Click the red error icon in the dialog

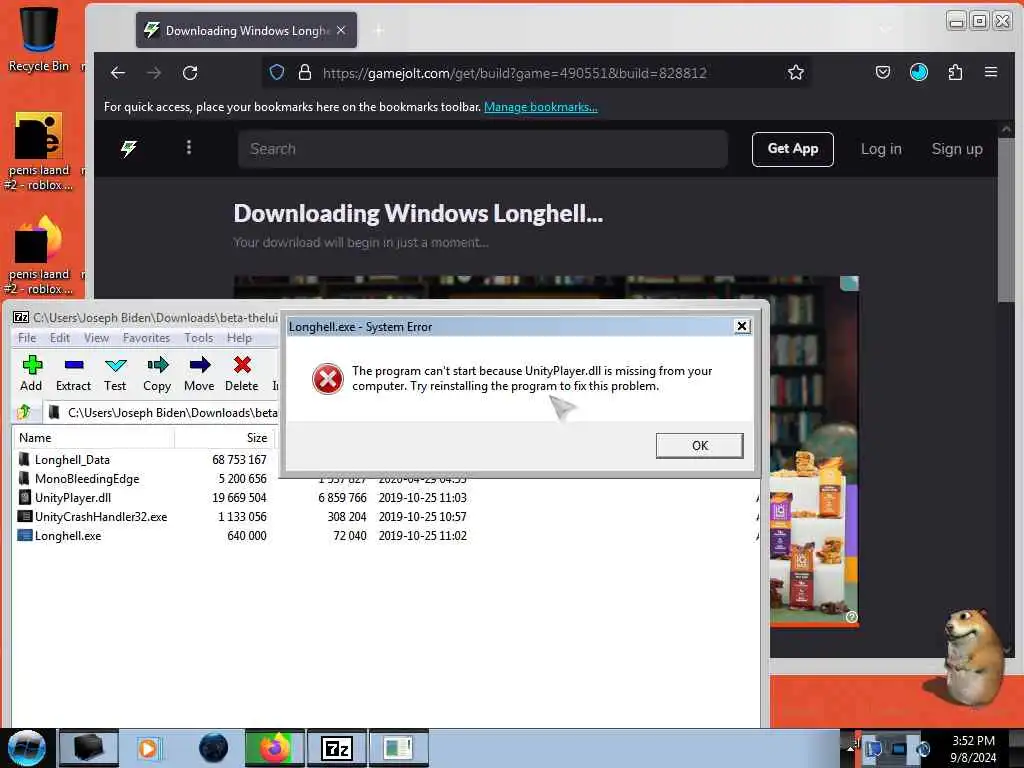(x=328, y=379)
